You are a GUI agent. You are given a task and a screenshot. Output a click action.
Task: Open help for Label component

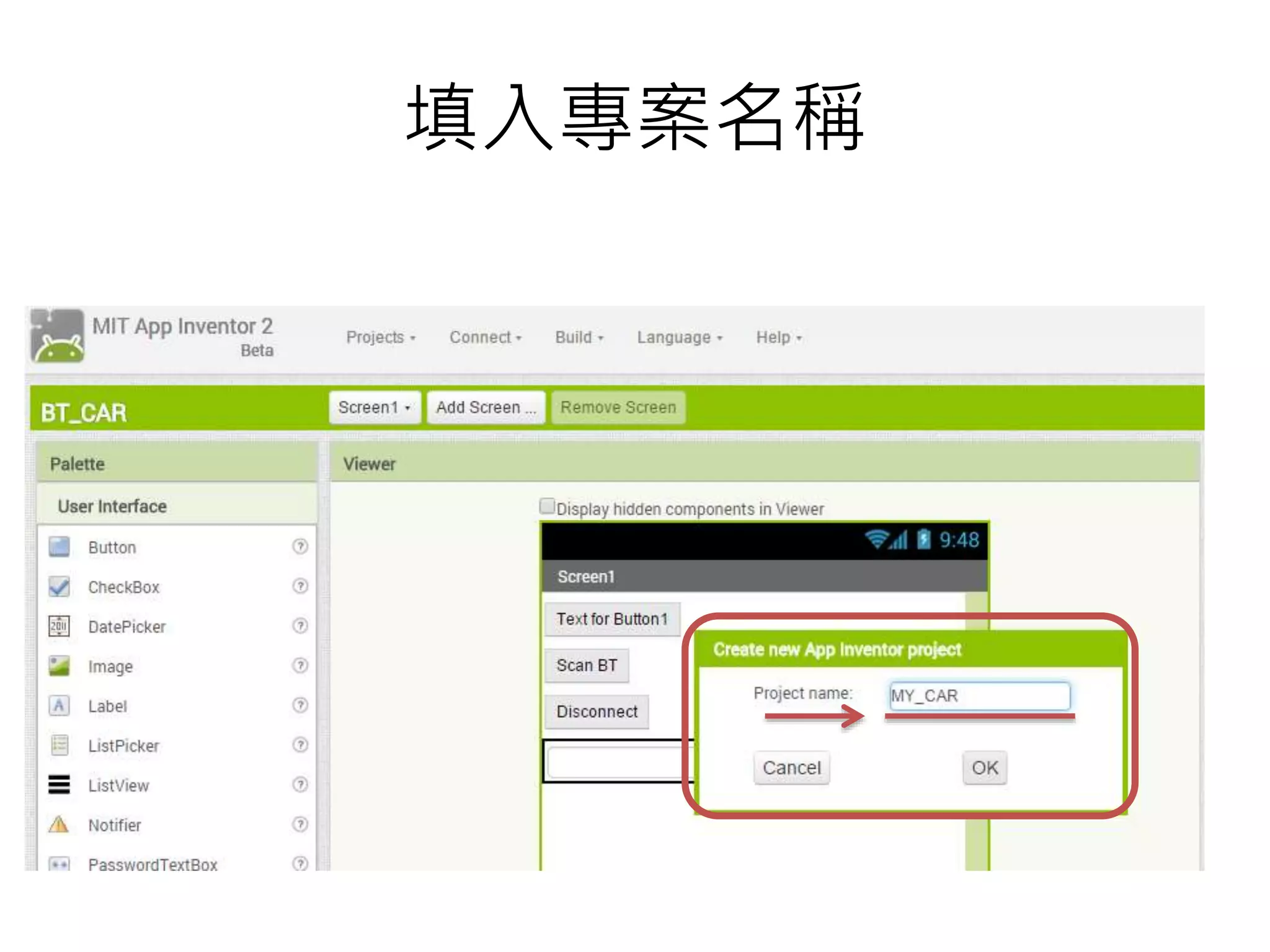[x=300, y=705]
